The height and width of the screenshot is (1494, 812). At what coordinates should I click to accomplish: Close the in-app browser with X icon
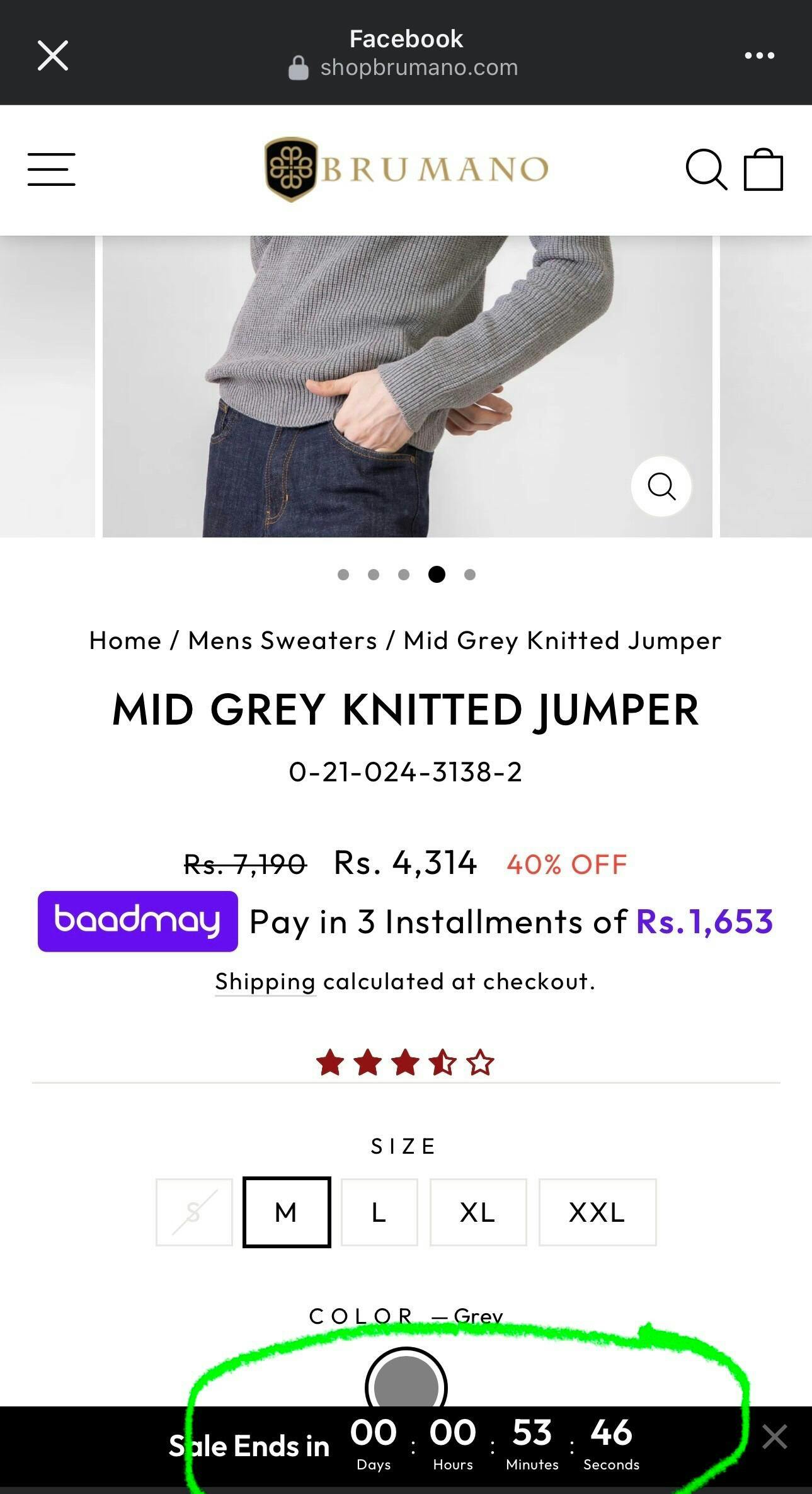[x=53, y=55]
